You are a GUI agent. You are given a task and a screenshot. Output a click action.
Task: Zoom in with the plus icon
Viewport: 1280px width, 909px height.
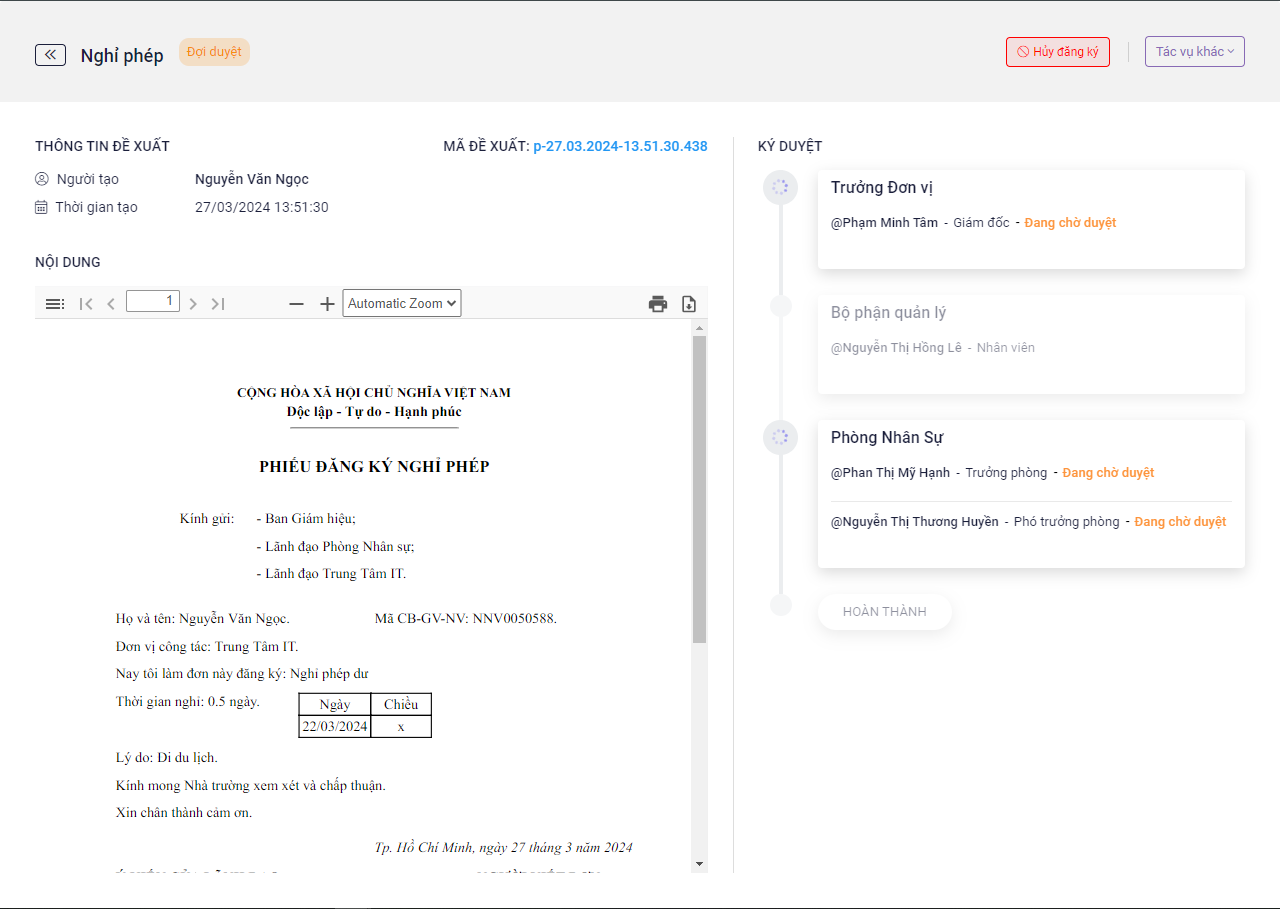(327, 304)
